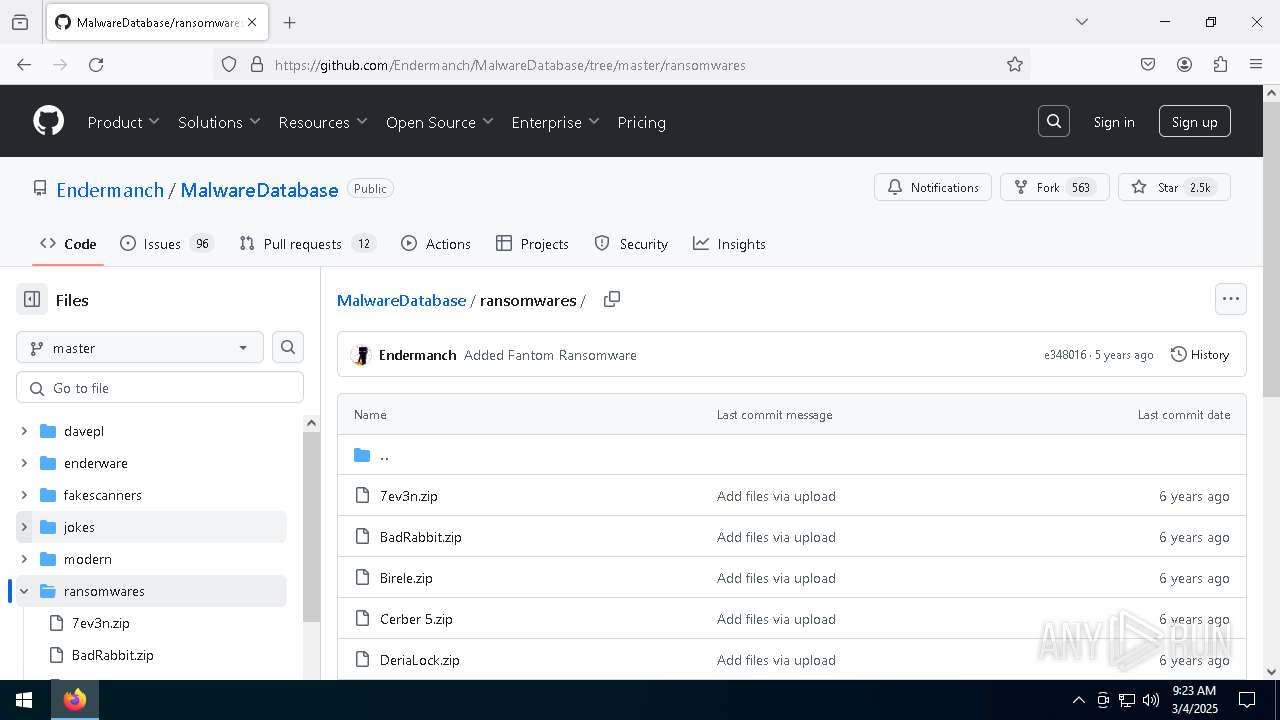Open the Insights tab
Screen dimensions: 1280x720
pos(729,243)
